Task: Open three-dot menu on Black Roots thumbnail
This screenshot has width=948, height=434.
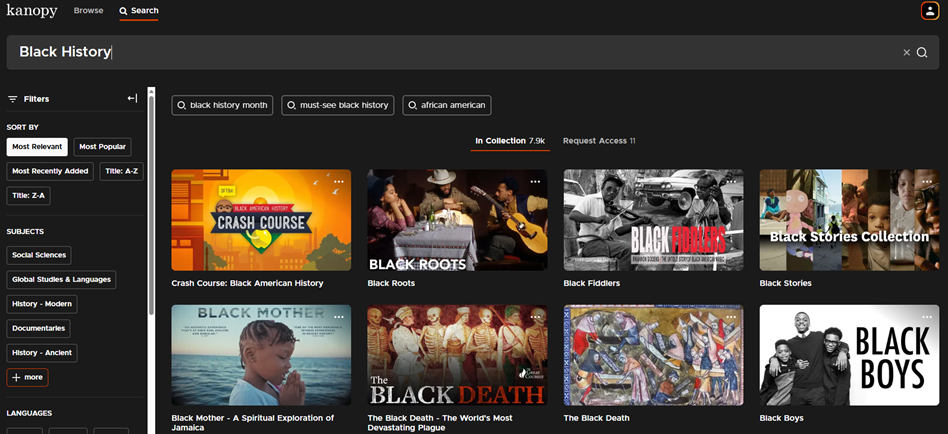Action: coord(535,181)
